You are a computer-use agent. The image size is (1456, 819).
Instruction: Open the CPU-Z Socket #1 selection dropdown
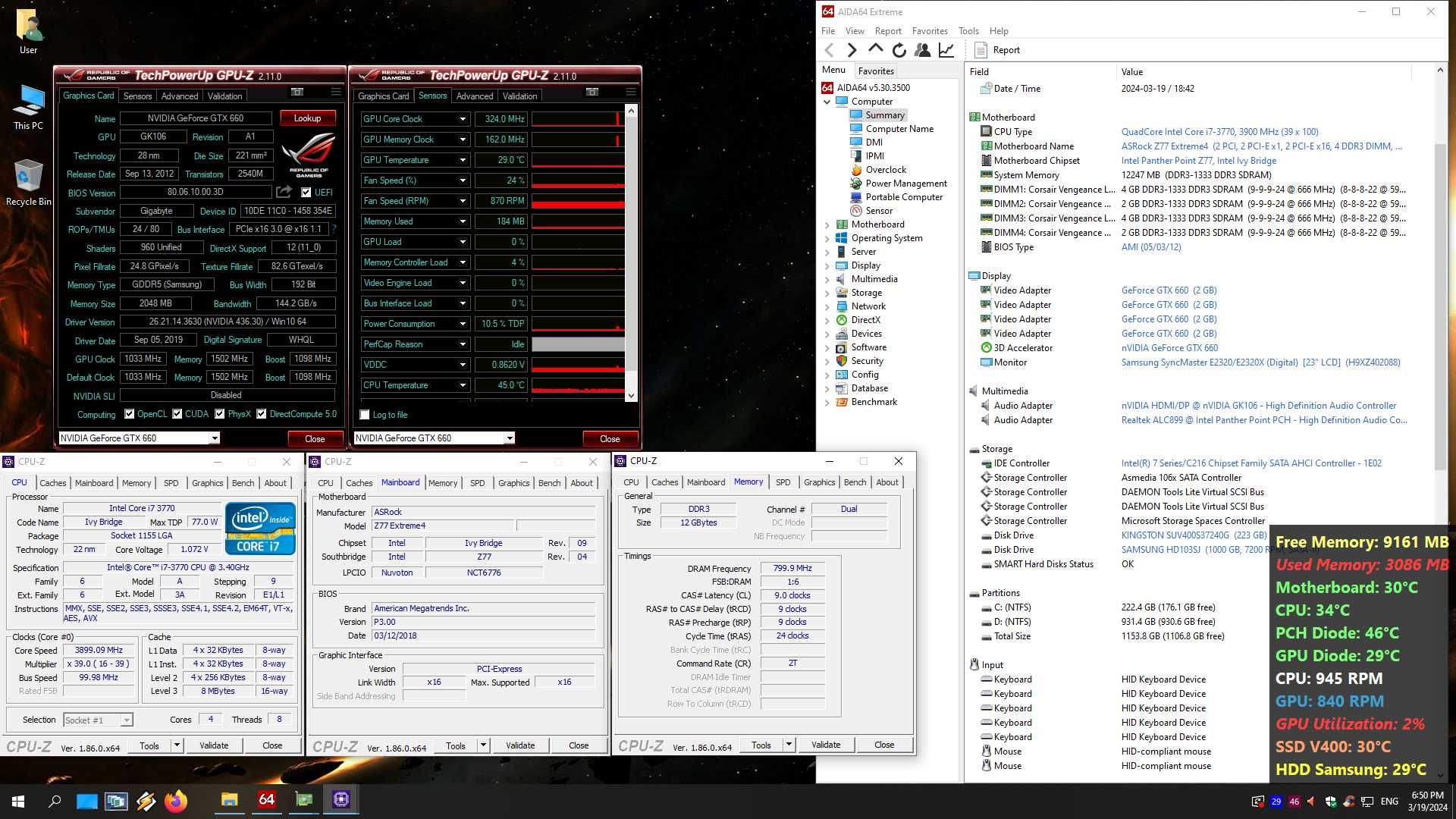coord(127,720)
